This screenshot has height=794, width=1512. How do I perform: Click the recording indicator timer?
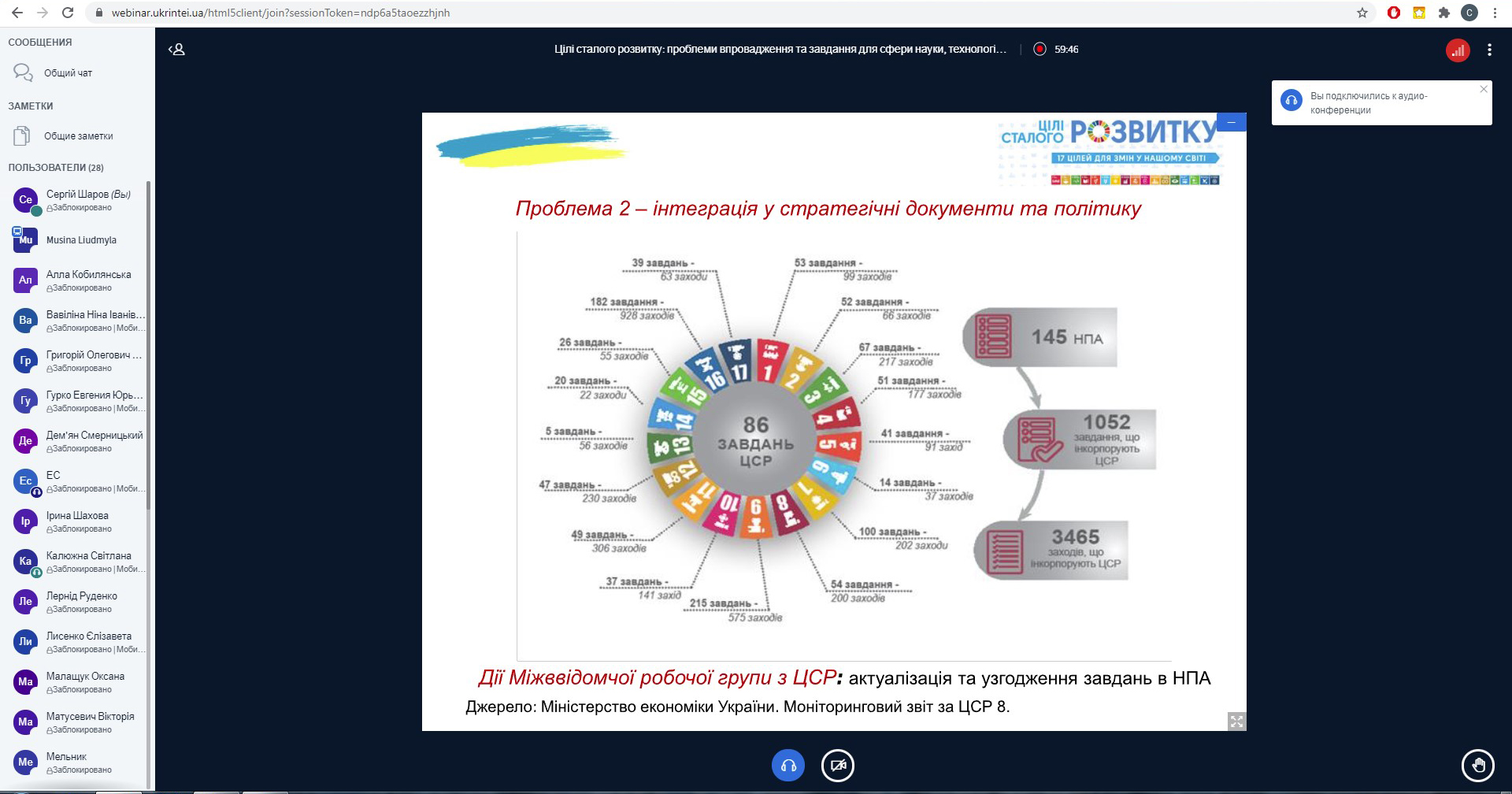coord(1056,49)
